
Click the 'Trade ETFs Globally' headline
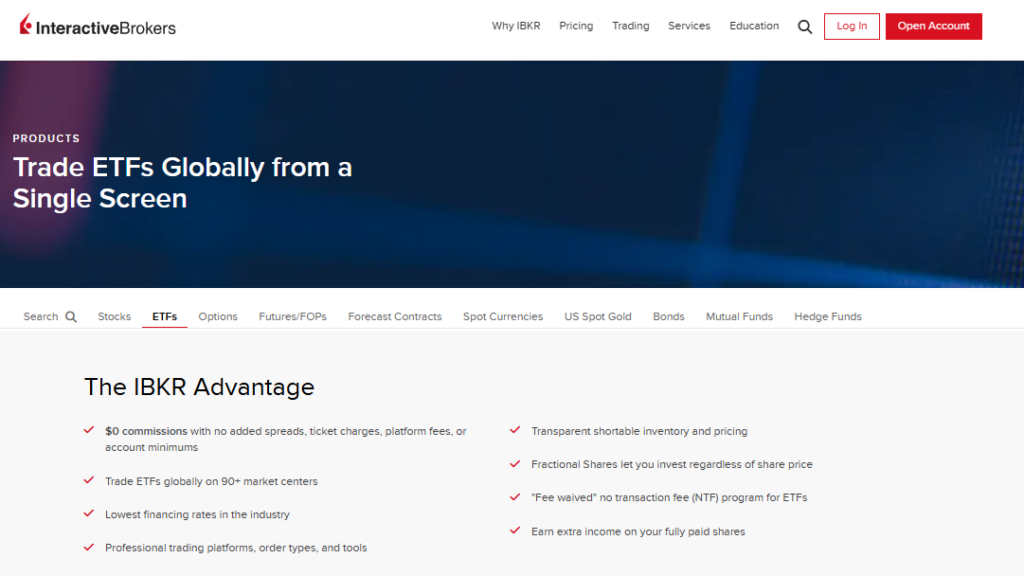pos(182,183)
